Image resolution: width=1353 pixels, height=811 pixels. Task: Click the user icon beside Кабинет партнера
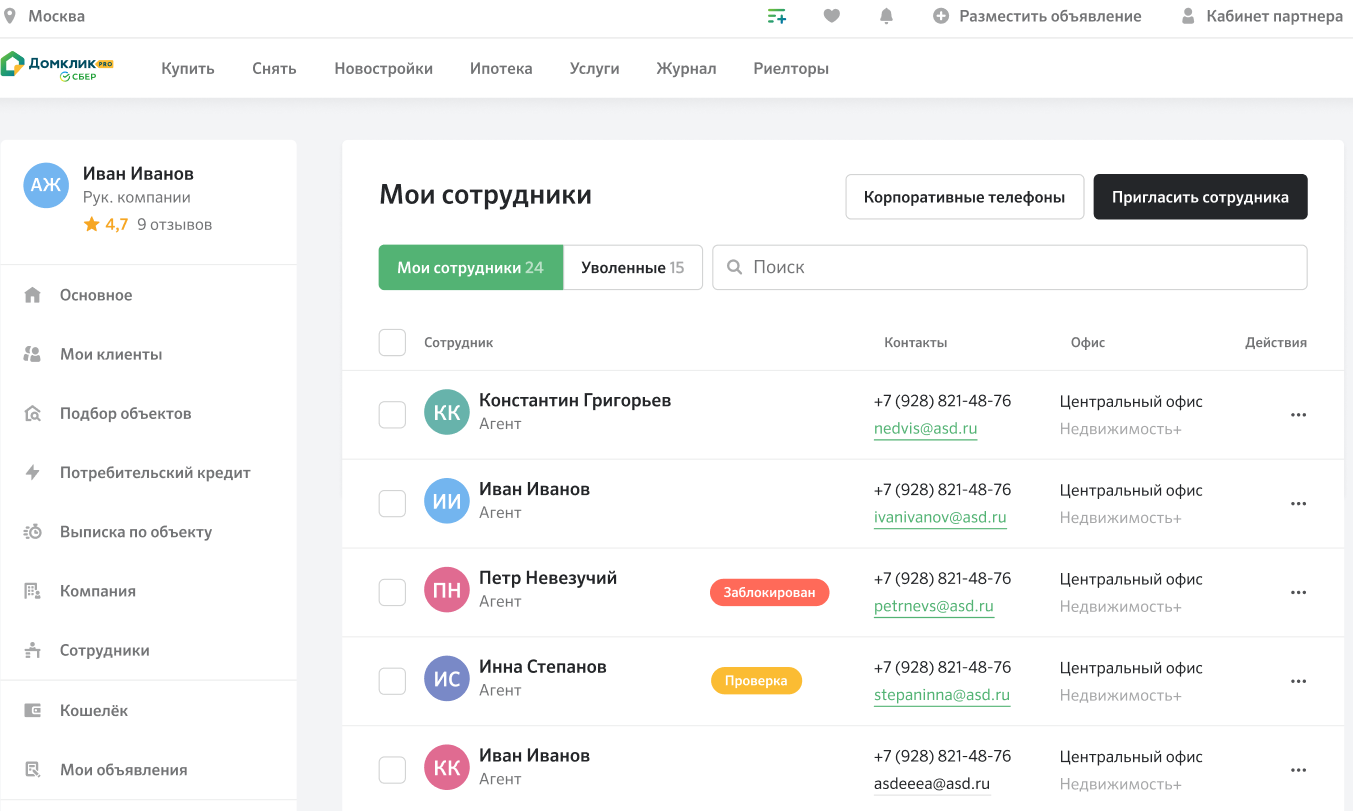(x=1188, y=16)
